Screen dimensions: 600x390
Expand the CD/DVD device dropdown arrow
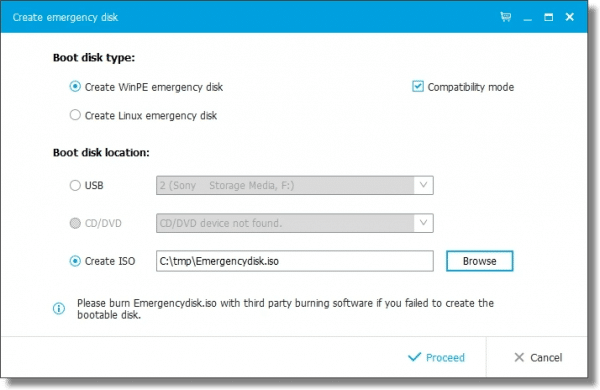click(423, 223)
